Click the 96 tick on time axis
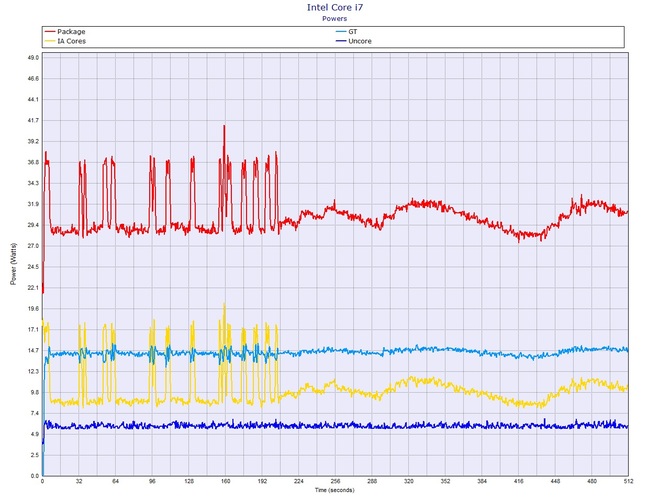 [x=153, y=481]
